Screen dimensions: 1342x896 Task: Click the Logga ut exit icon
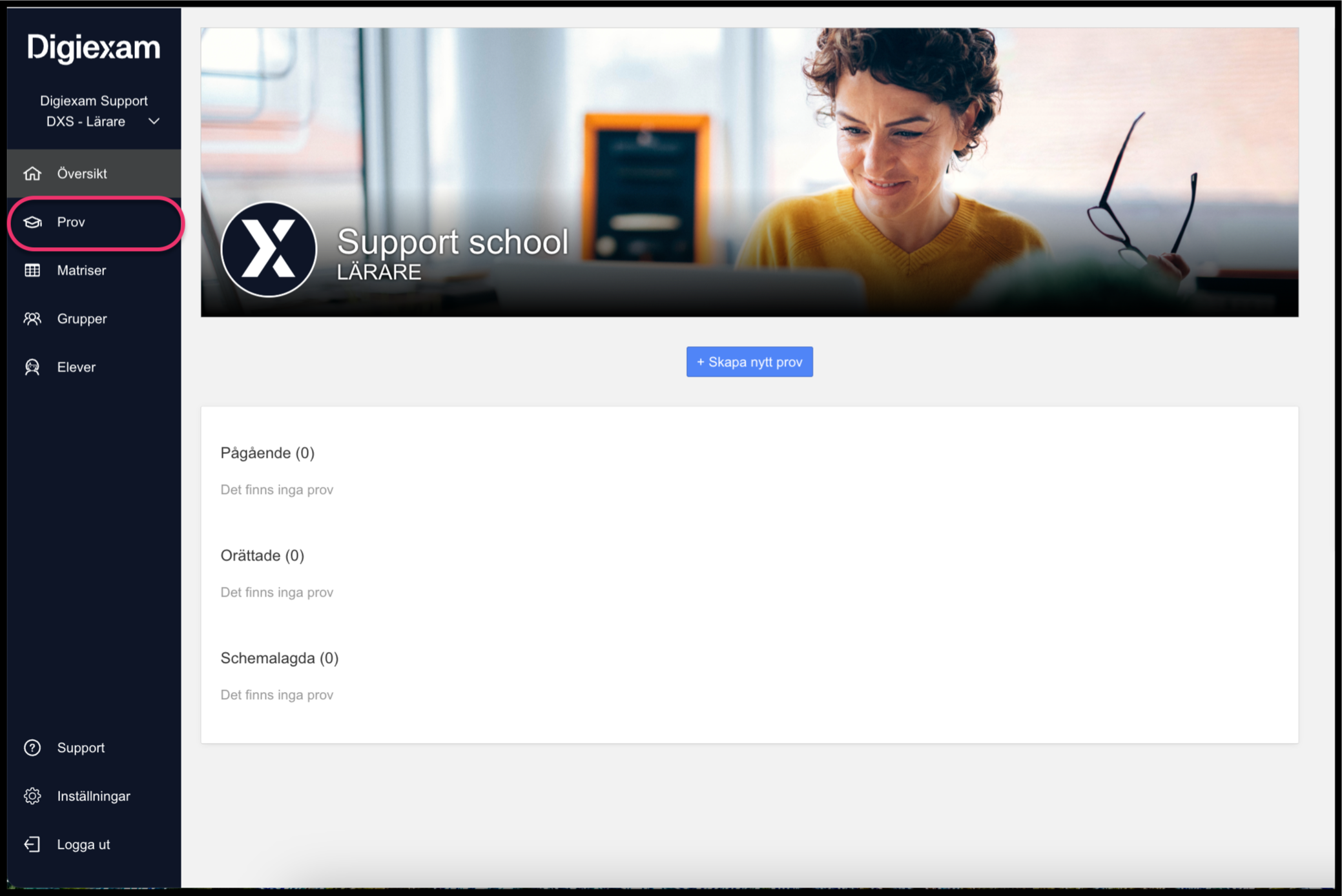tap(32, 844)
